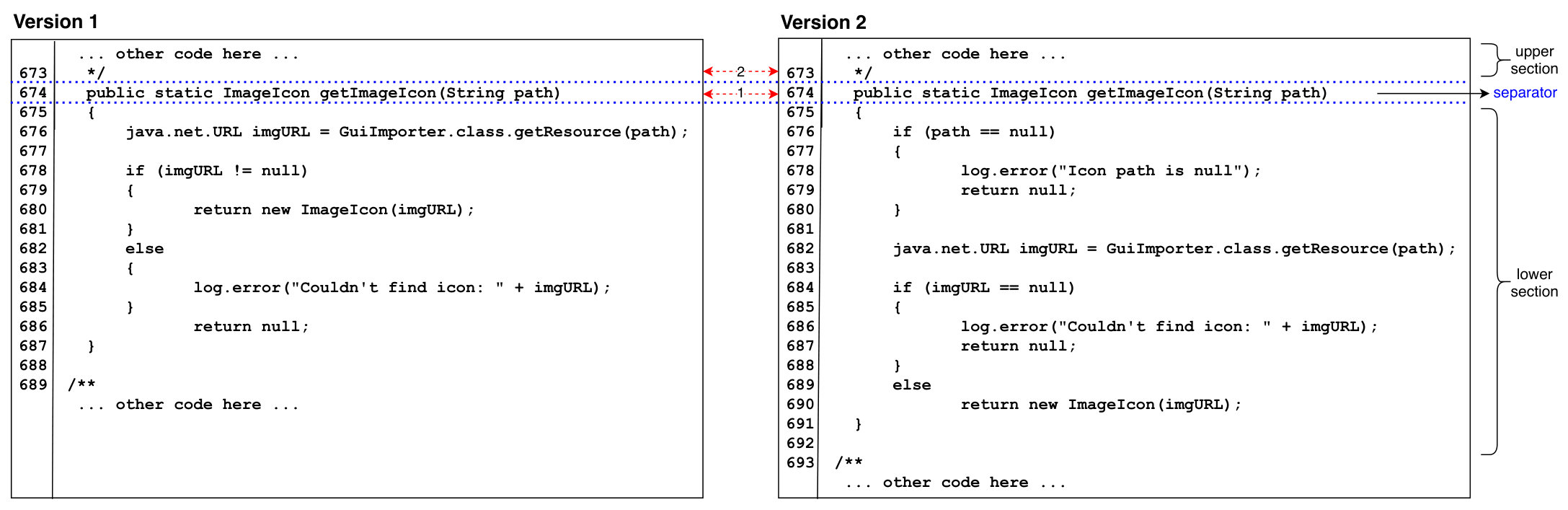
Task: Click the "lower section" label
Action: [1534, 283]
